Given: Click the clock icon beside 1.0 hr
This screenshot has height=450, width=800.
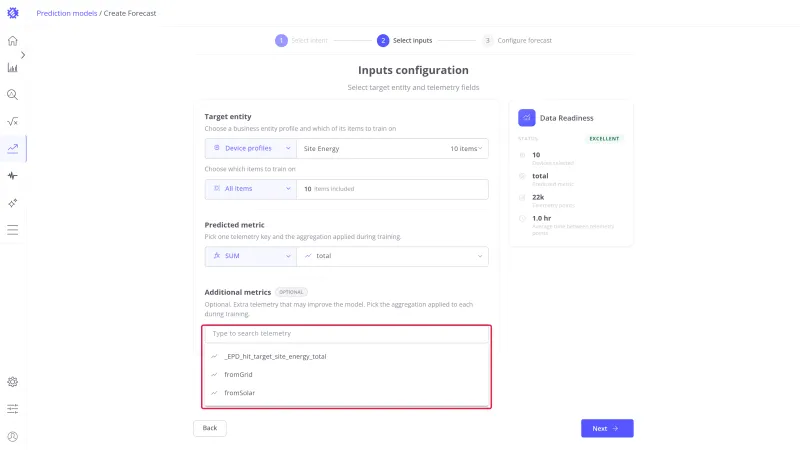Looking at the screenshot, I should (522, 218).
